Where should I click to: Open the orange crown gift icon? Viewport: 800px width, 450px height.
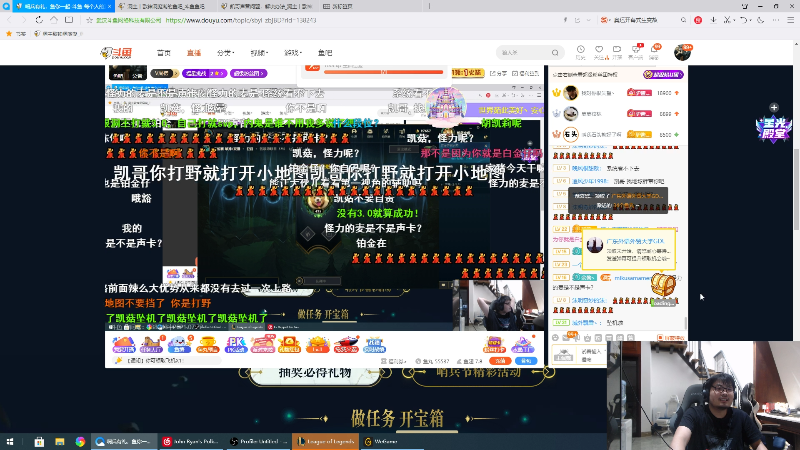point(317,345)
